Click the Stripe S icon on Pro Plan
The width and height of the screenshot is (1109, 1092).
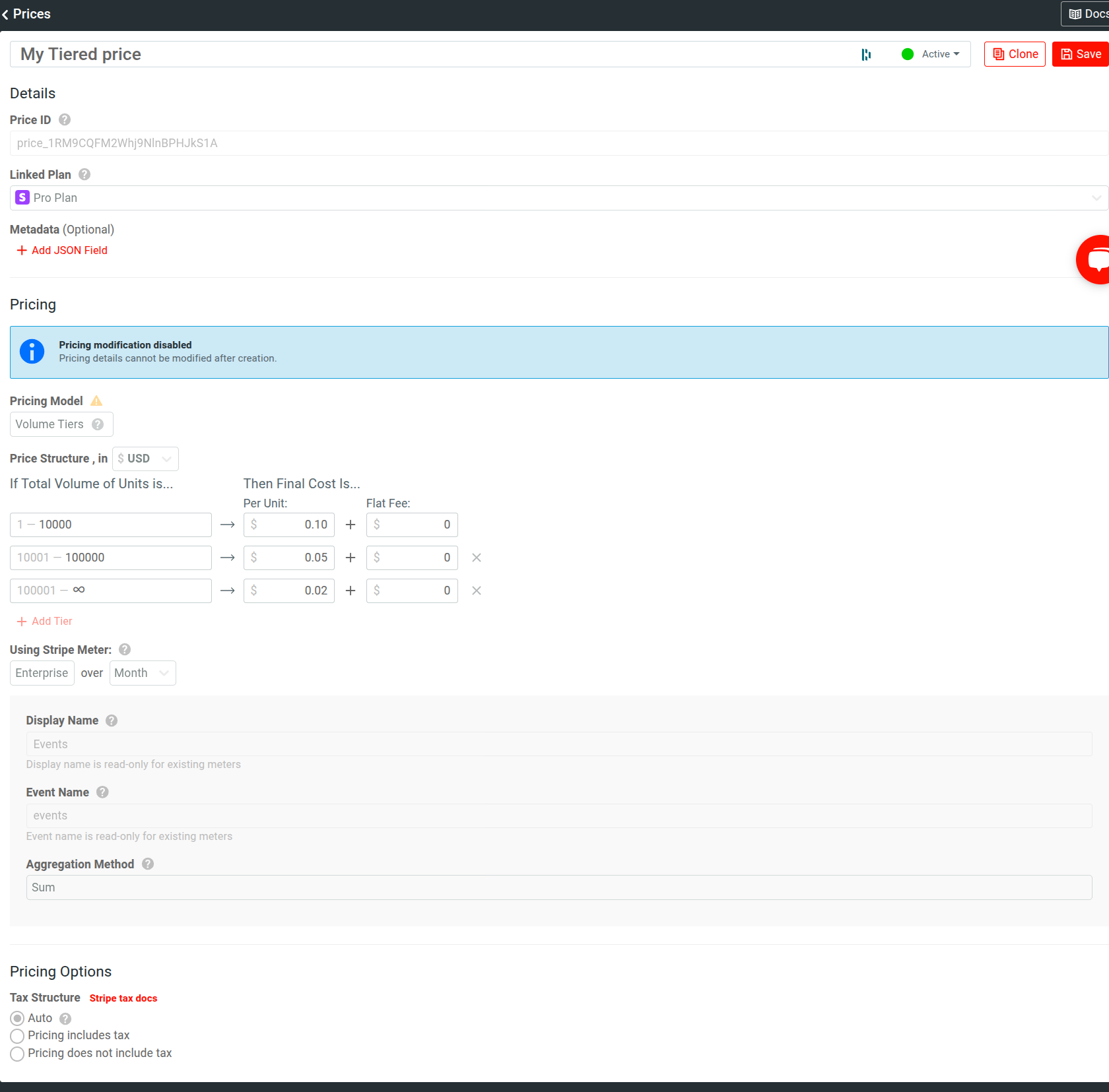point(22,197)
